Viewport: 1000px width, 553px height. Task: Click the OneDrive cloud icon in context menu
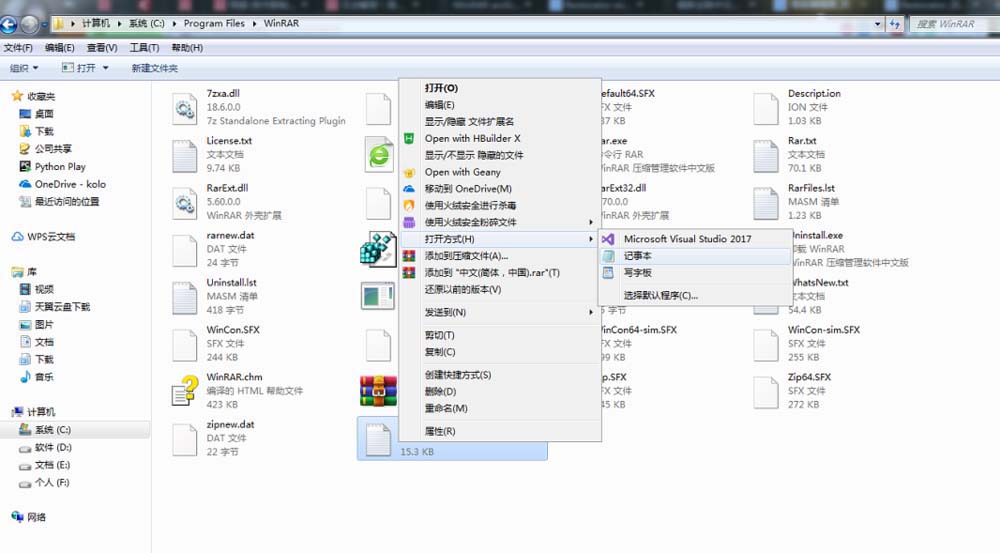pos(409,189)
